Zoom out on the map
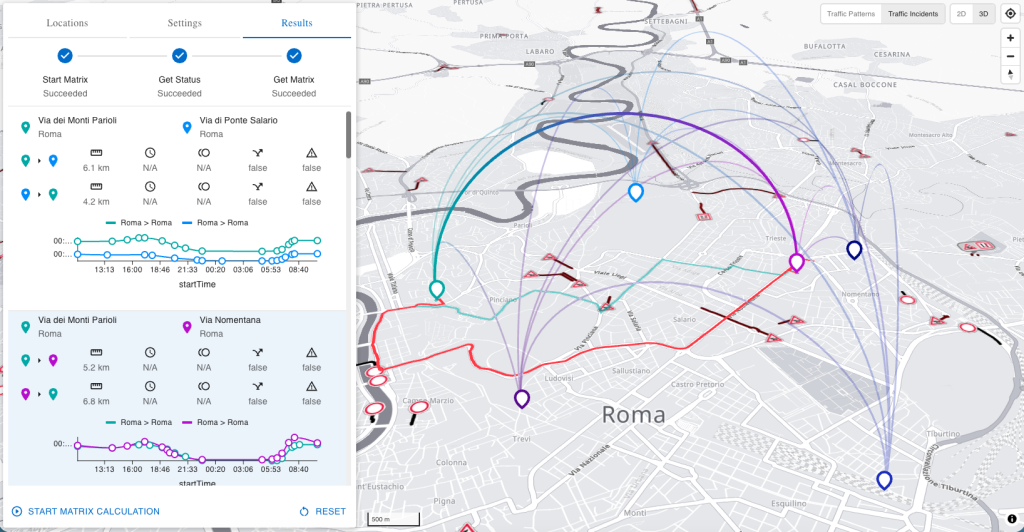Viewport: 1024px width, 532px height. 1010,56
